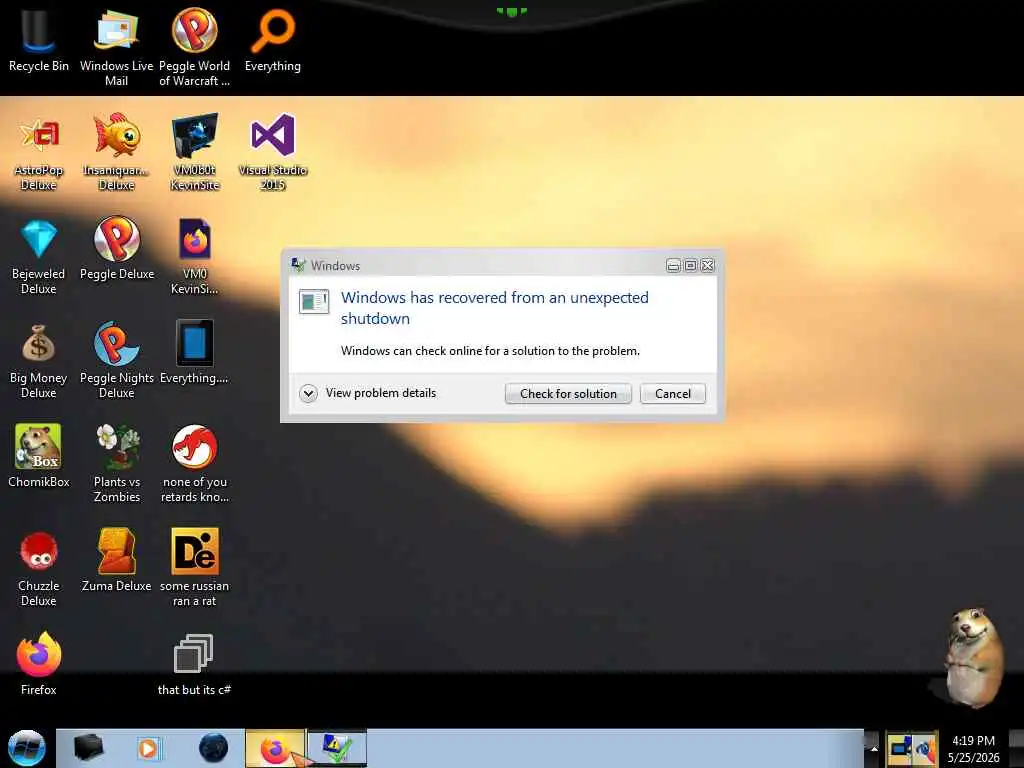Image resolution: width=1024 pixels, height=768 pixels.
Task: Click the green indicator at top center
Action: [511, 12]
